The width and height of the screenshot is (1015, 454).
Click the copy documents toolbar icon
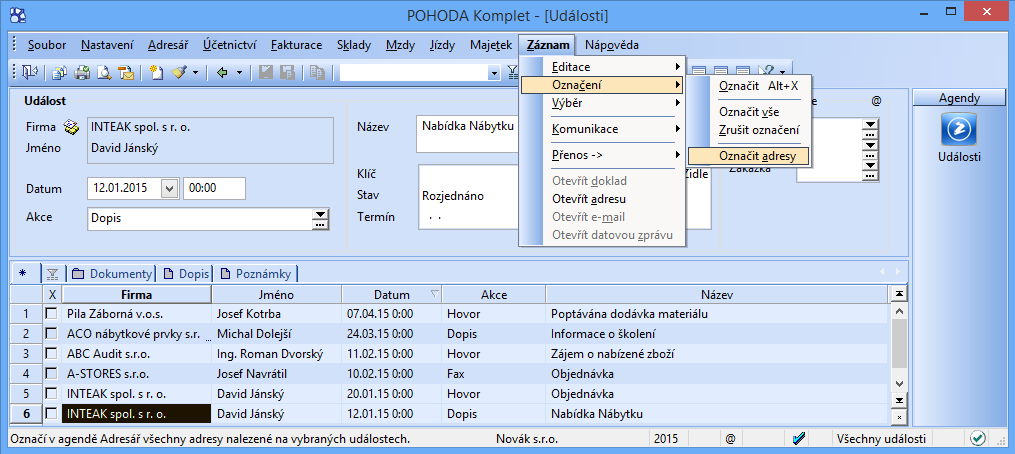point(60,73)
